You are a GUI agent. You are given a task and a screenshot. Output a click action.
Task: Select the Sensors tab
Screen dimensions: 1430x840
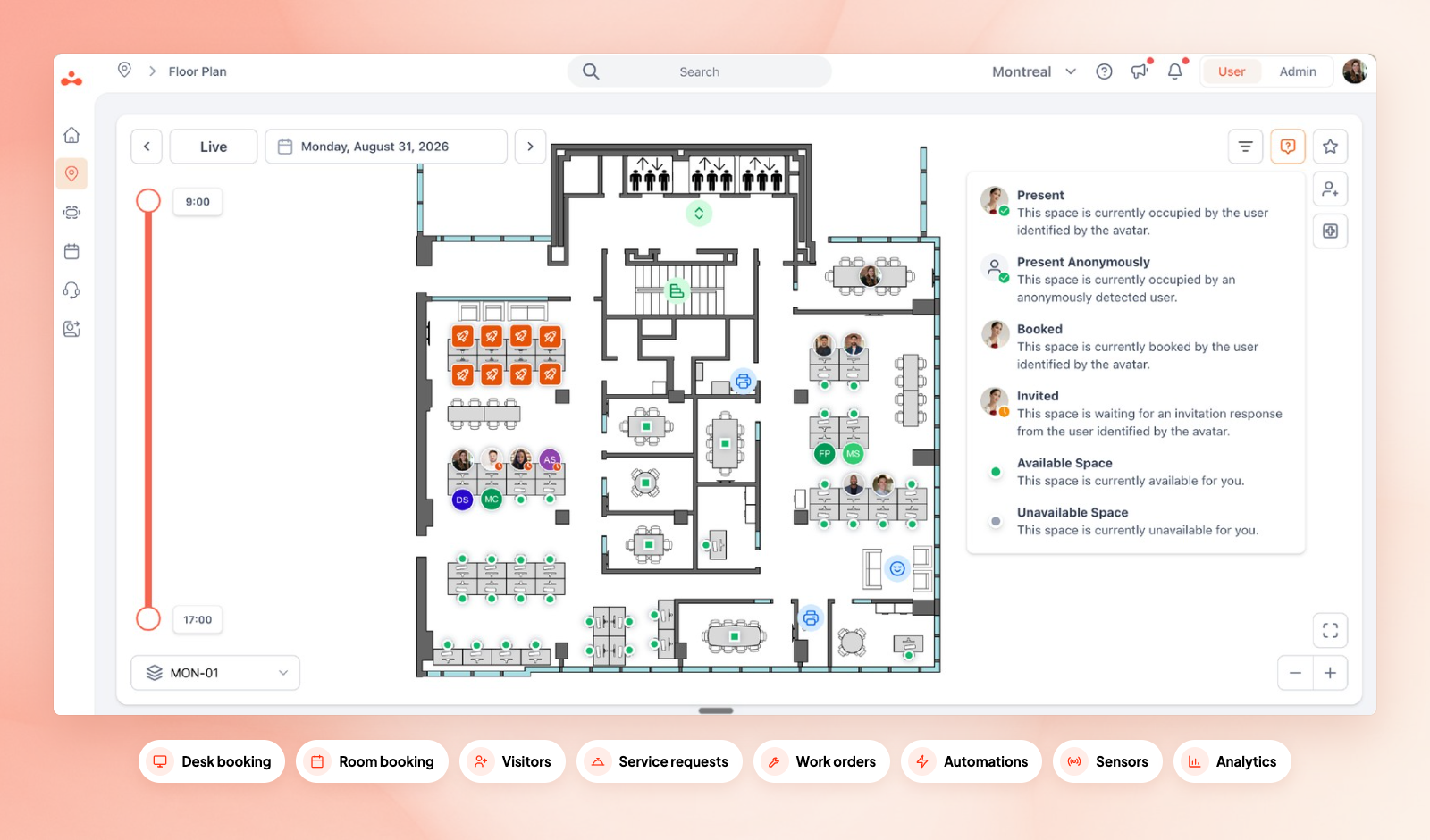(x=1107, y=761)
